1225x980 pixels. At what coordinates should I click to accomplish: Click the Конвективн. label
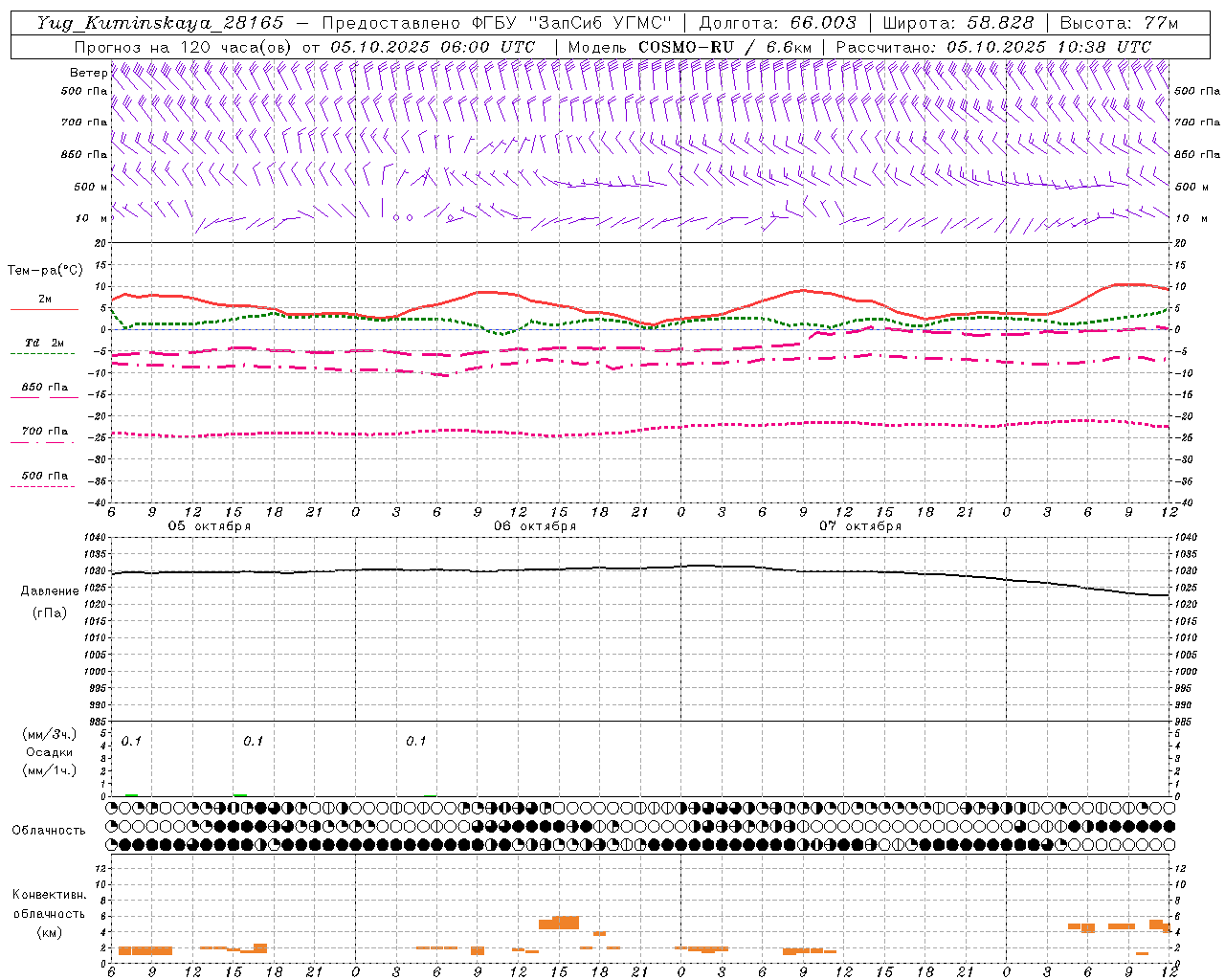click(50, 895)
